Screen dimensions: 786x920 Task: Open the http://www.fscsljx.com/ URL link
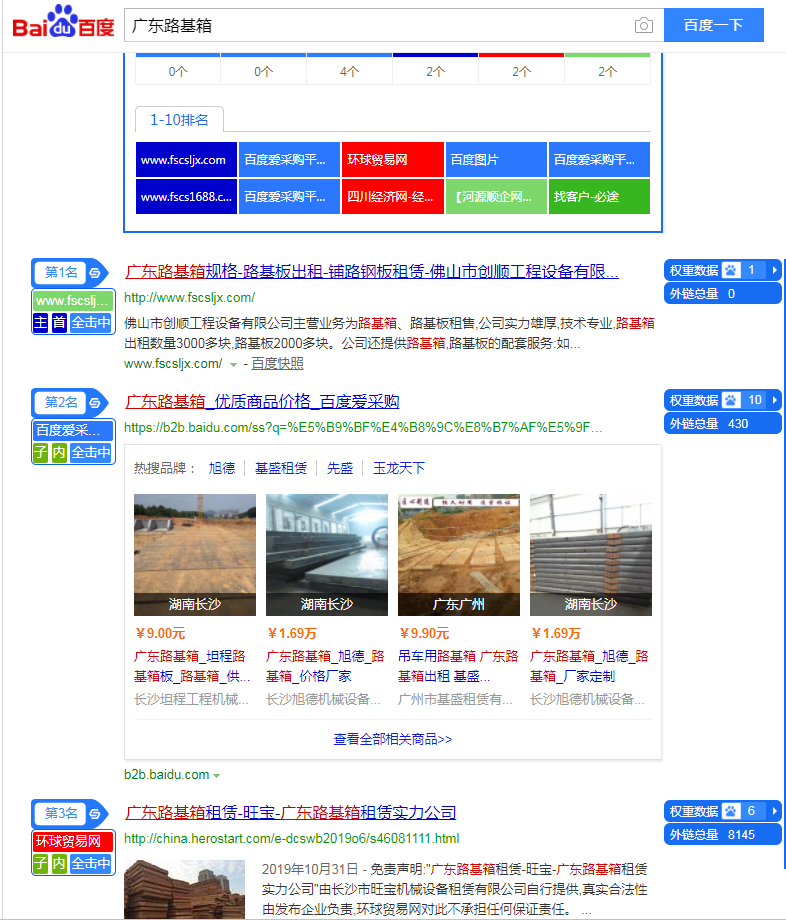[x=189, y=297]
